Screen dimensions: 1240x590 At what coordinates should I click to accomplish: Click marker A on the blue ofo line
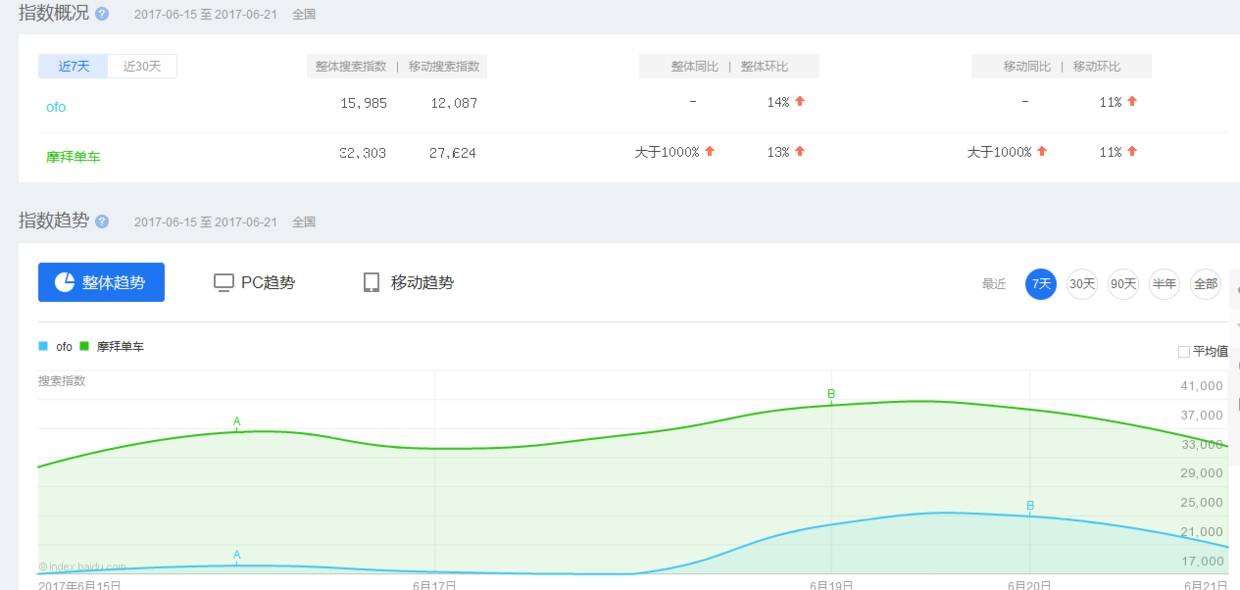tap(237, 555)
